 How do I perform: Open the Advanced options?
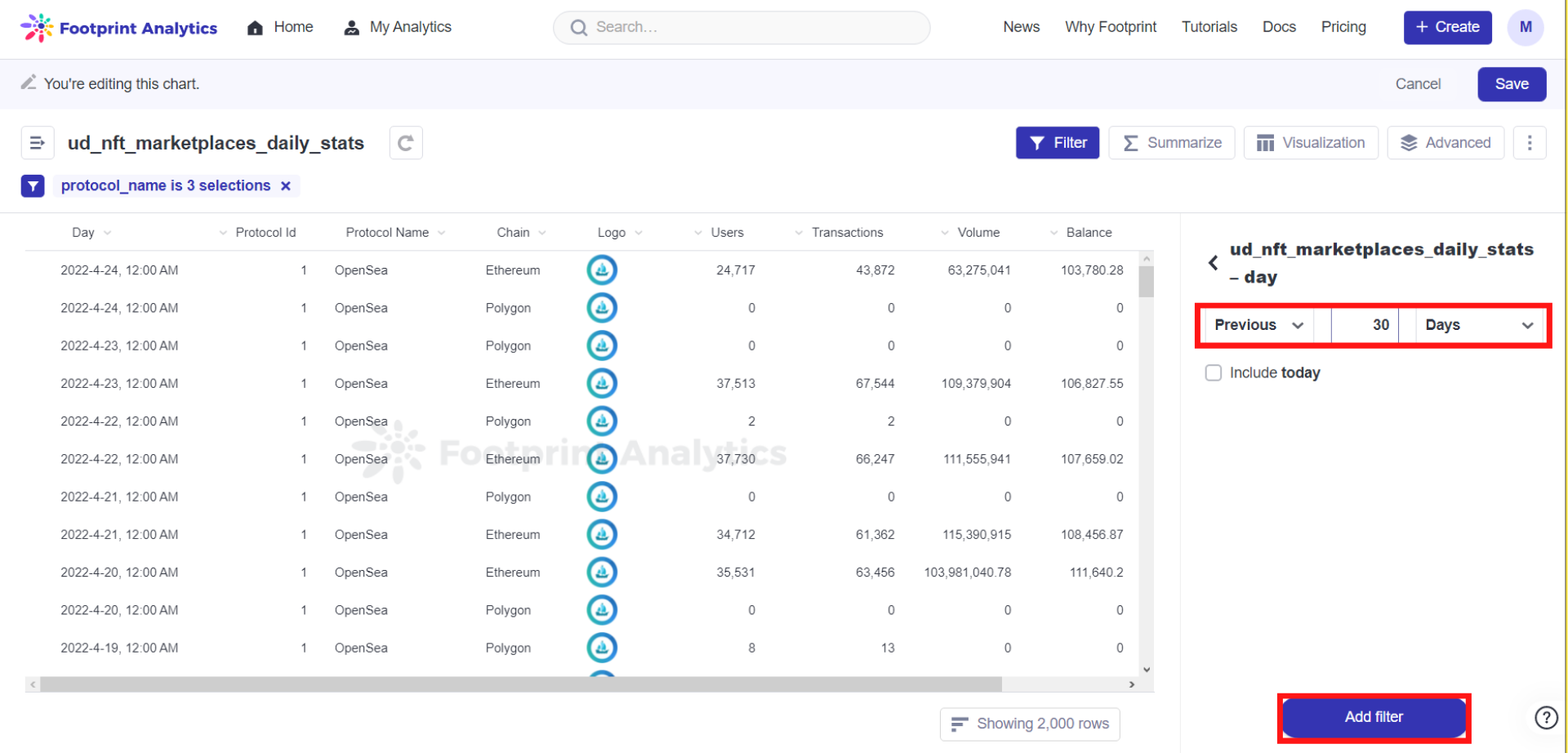1445,143
